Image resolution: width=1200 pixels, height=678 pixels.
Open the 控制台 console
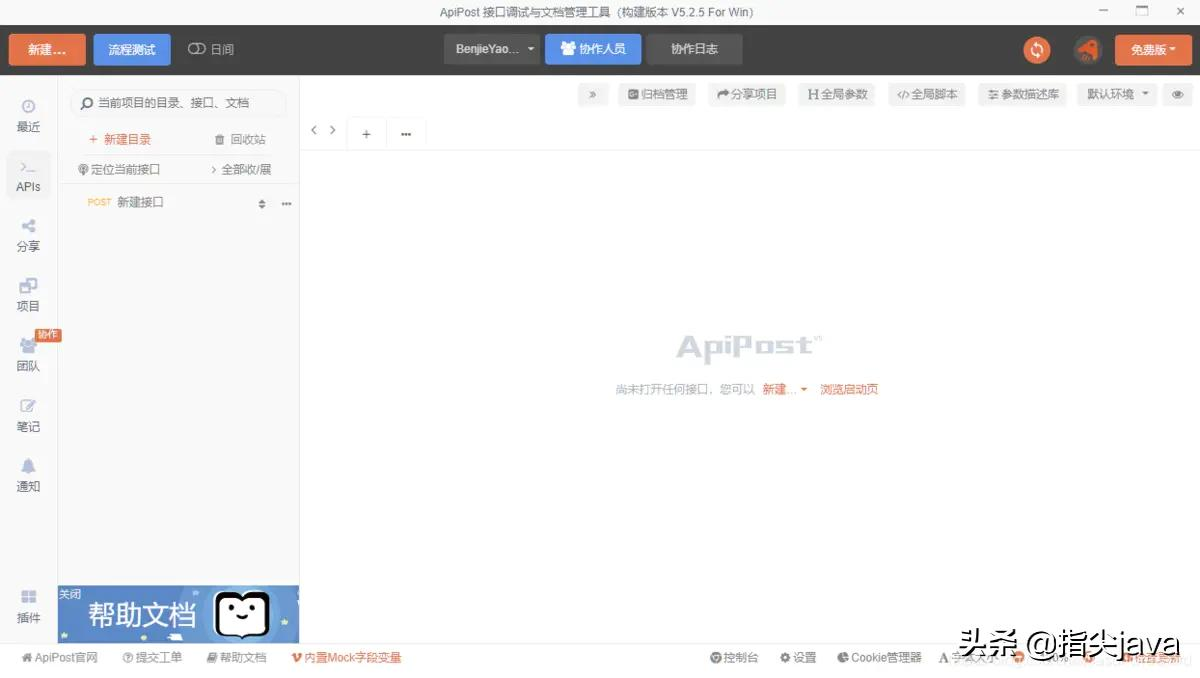click(734, 658)
